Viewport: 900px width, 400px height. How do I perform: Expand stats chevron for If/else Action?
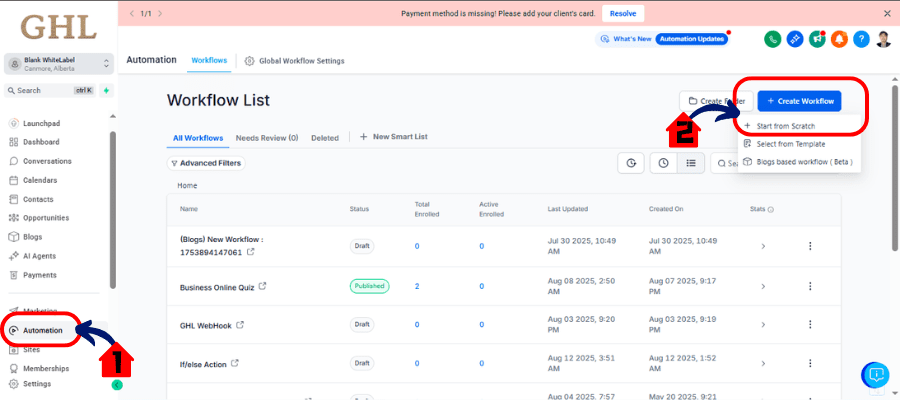coord(763,363)
